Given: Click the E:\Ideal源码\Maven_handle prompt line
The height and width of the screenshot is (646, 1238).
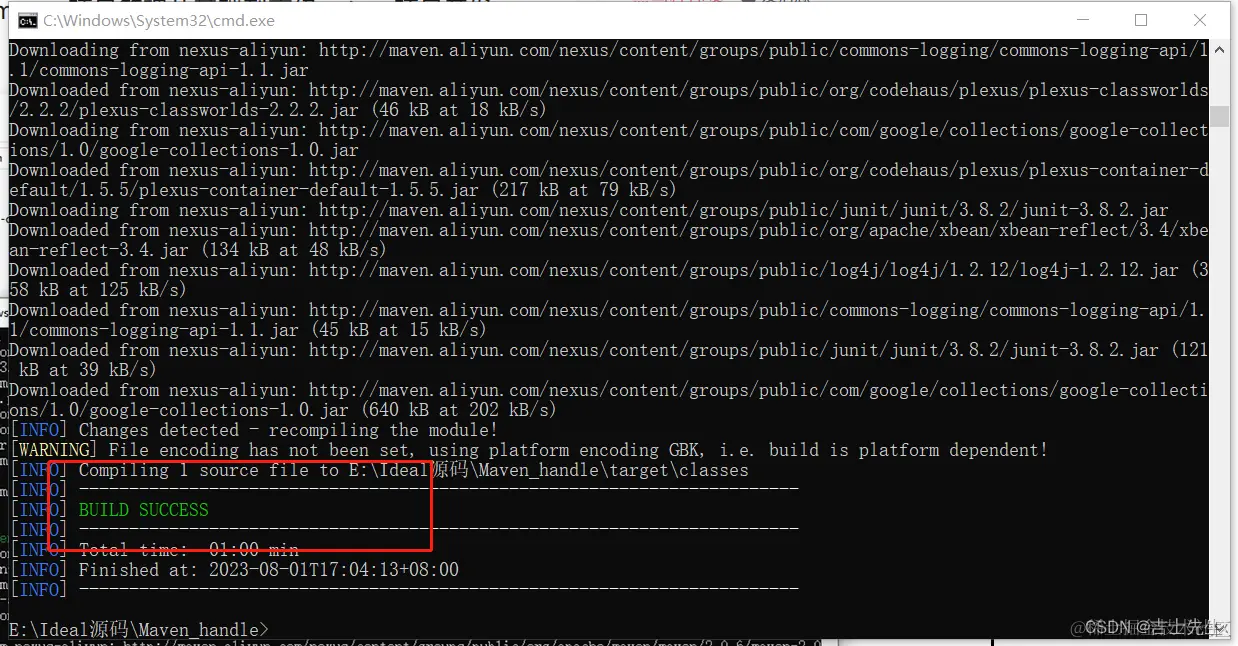Looking at the screenshot, I should [x=139, y=630].
